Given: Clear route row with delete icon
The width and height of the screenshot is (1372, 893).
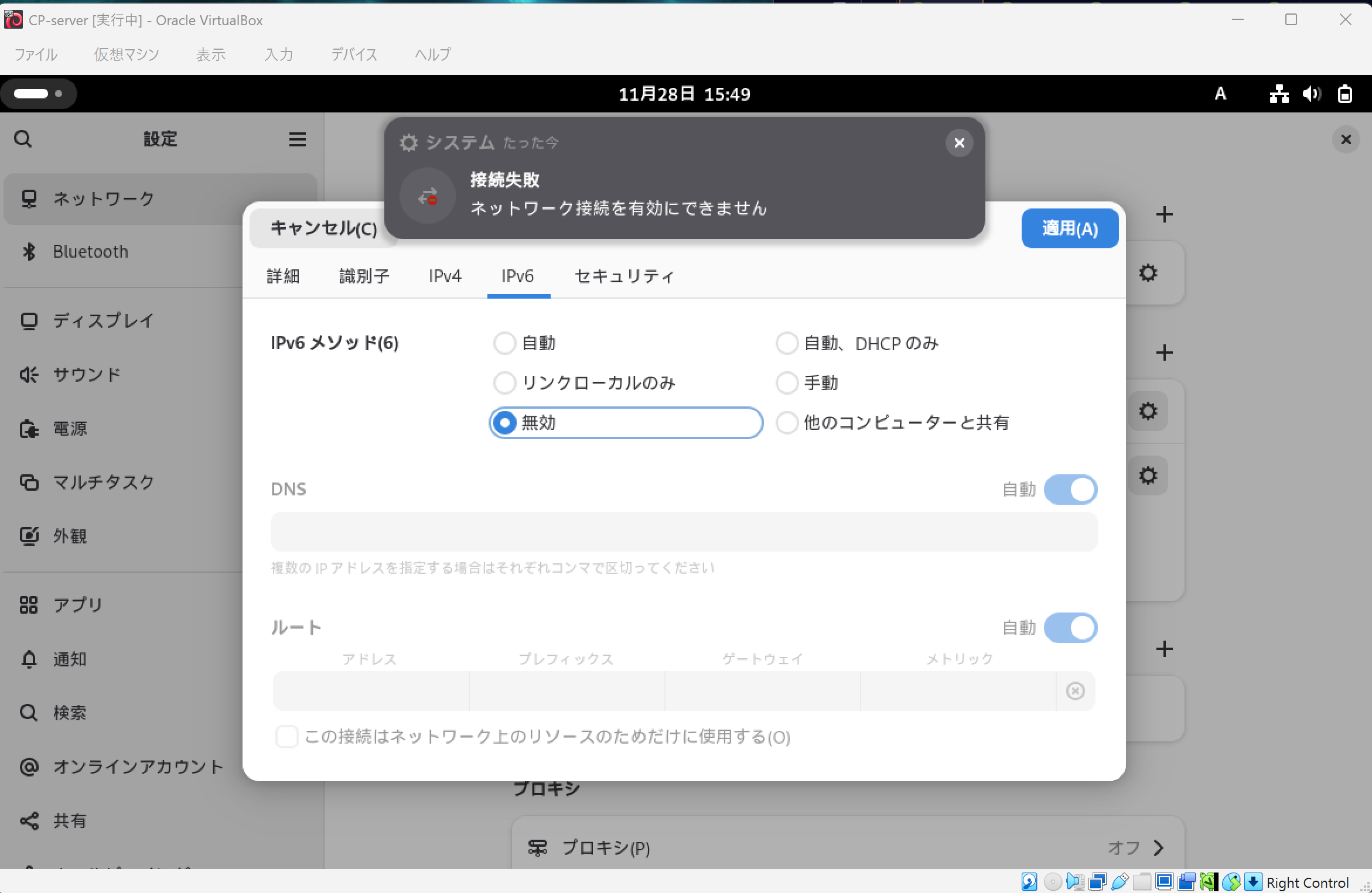Looking at the screenshot, I should click(1075, 691).
